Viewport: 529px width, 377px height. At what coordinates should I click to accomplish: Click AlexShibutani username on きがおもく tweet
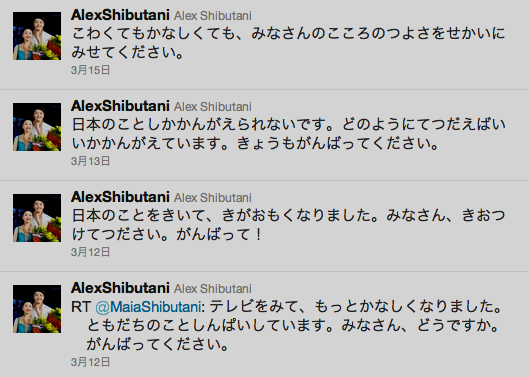[120, 197]
